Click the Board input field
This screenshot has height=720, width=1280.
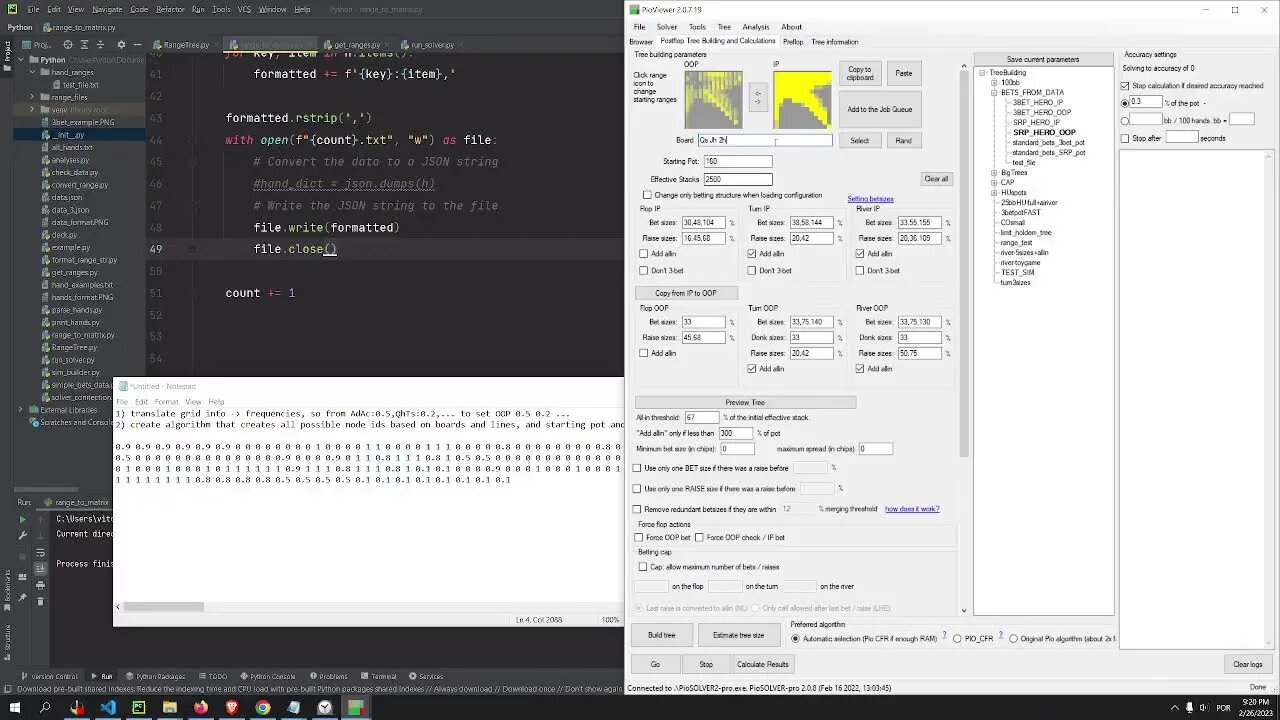click(765, 140)
